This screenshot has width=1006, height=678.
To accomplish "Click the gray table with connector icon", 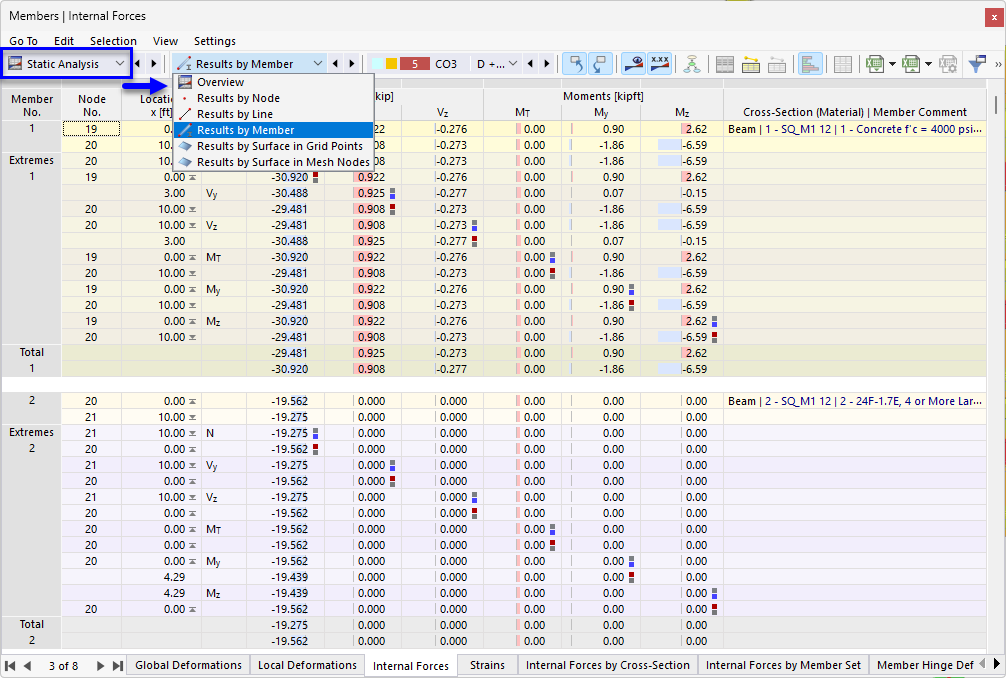I will click(x=777, y=64).
